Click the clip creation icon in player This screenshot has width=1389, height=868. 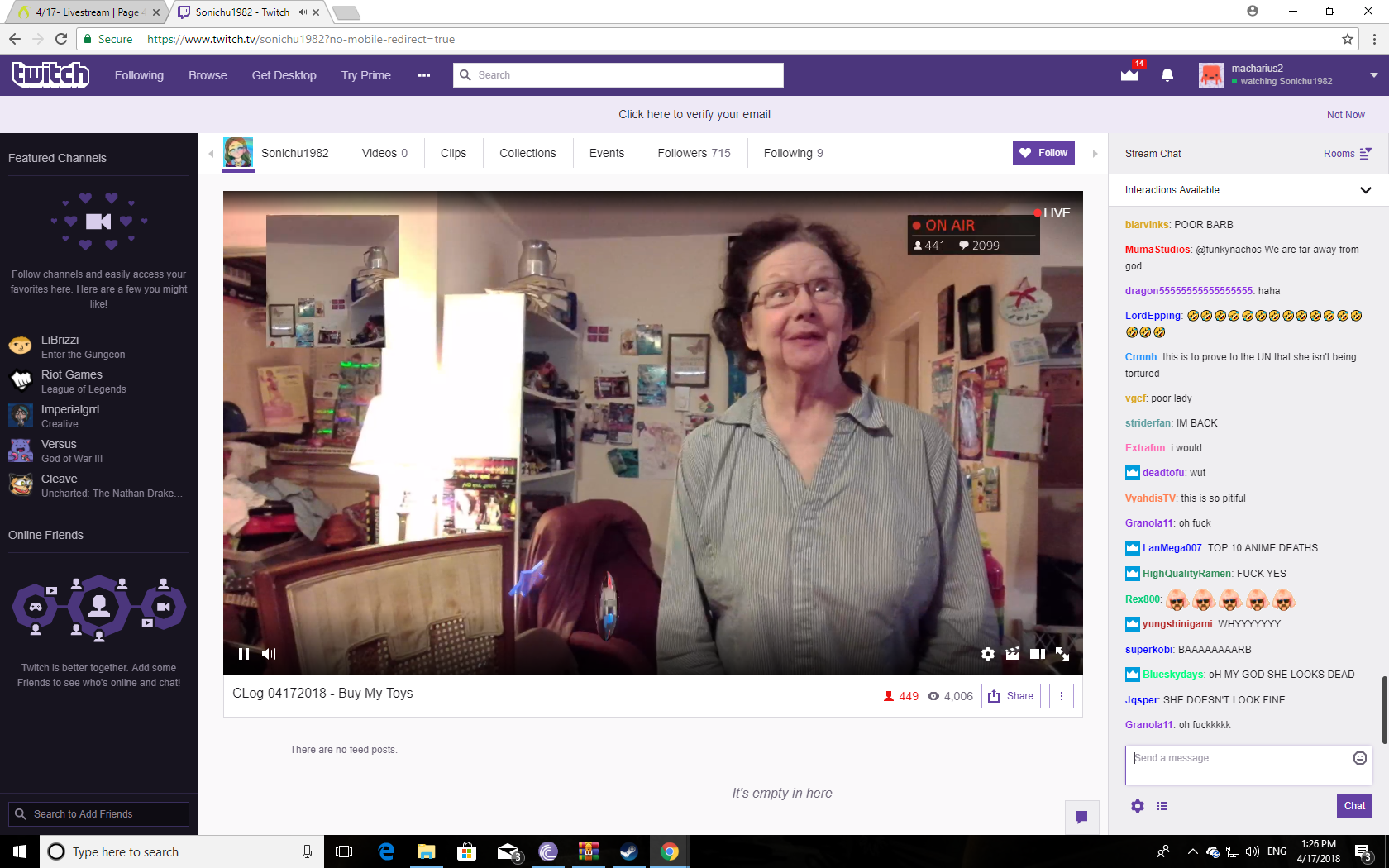pos(1013,654)
